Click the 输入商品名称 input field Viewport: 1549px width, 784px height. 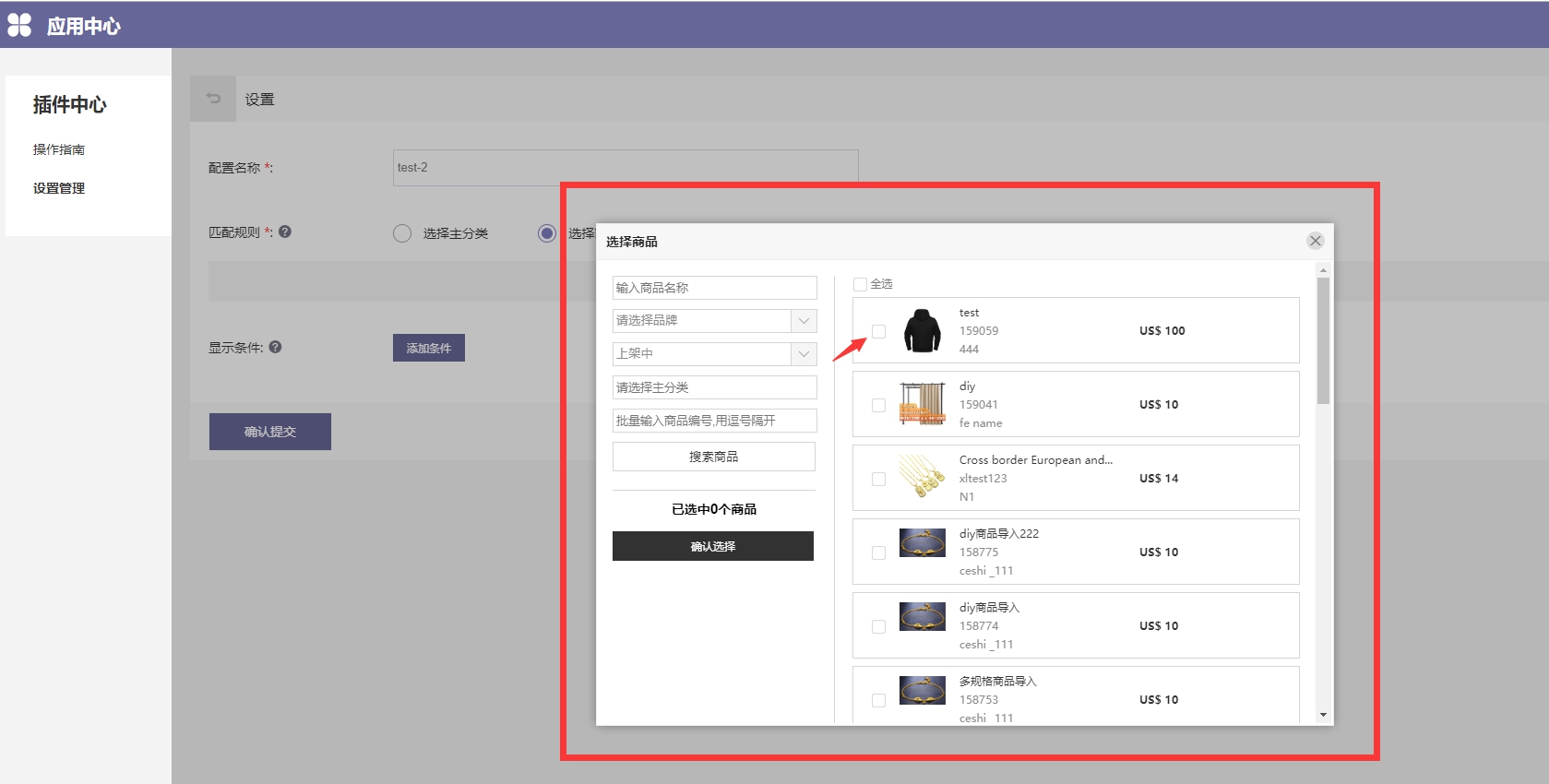point(714,288)
